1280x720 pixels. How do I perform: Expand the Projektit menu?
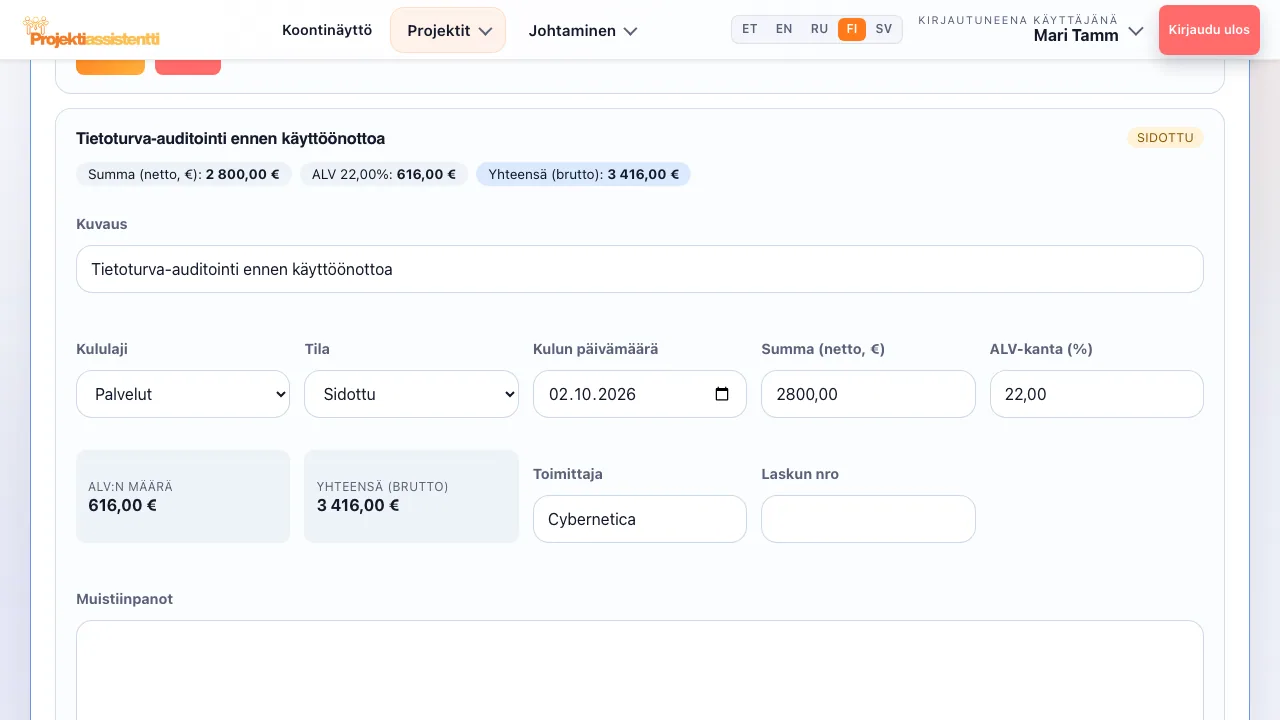point(448,30)
